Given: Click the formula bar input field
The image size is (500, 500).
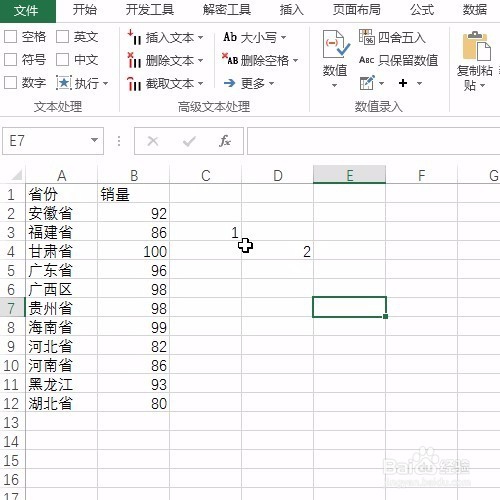Looking at the screenshot, I should point(373,141).
